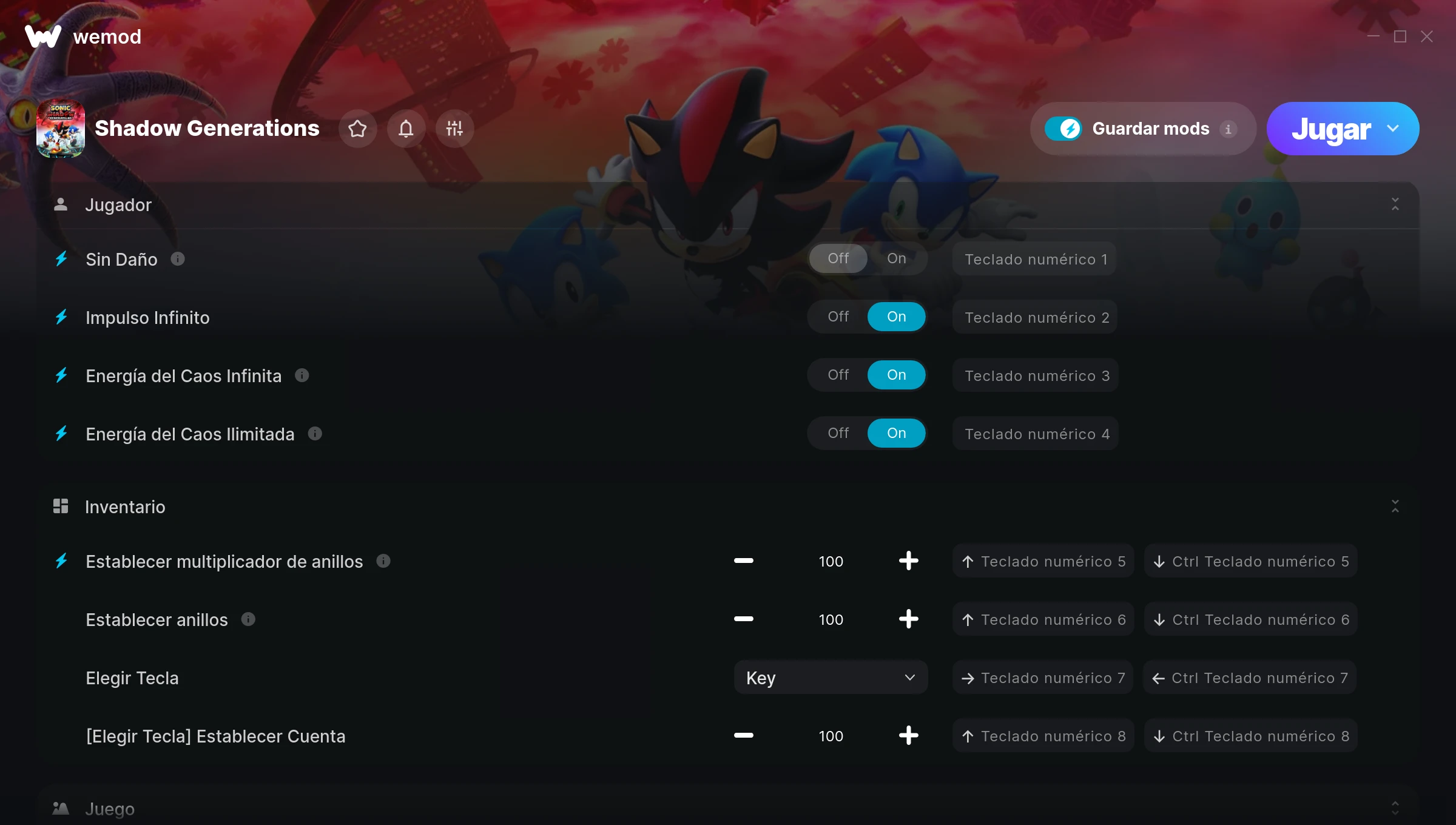The height and width of the screenshot is (825, 1456).
Task: Turn Off Energía del Caos Ilimitada
Action: (x=838, y=433)
